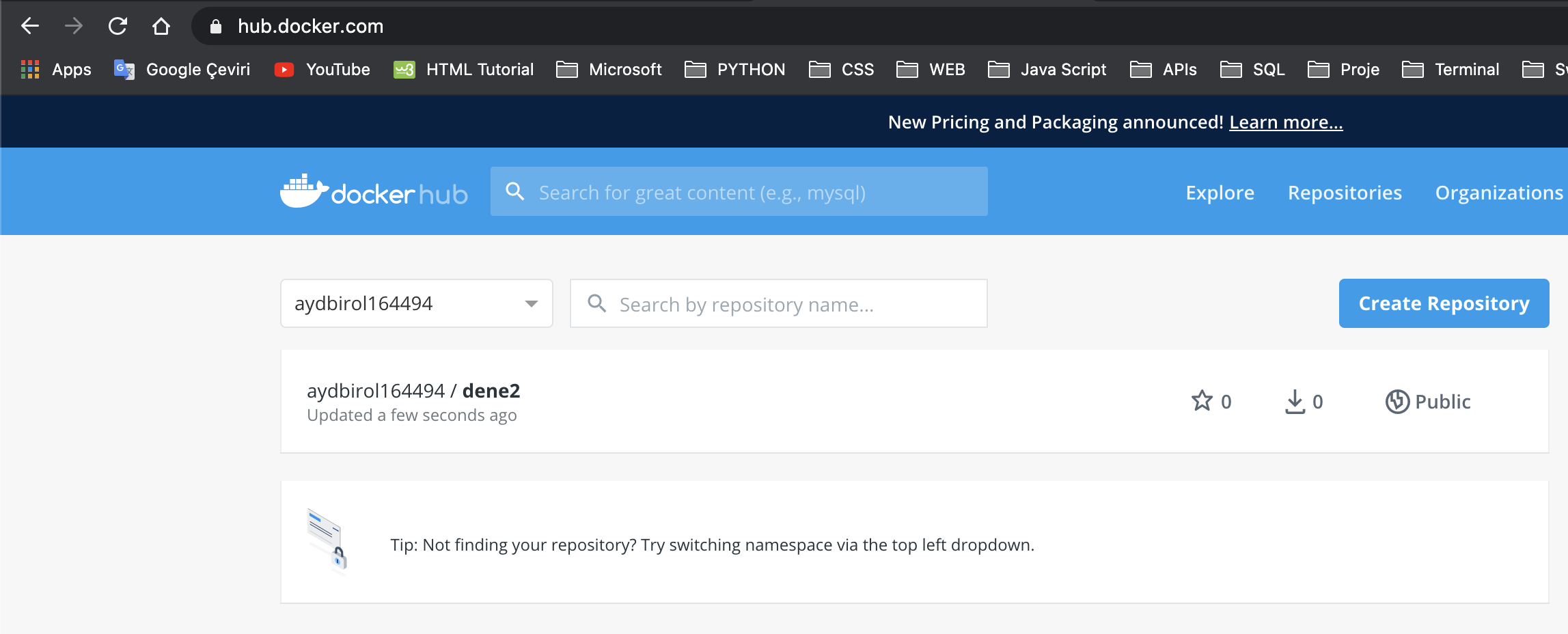Screen dimensions: 1568x634
Task: Click the download count icon for dene2
Action: [x=1295, y=402]
